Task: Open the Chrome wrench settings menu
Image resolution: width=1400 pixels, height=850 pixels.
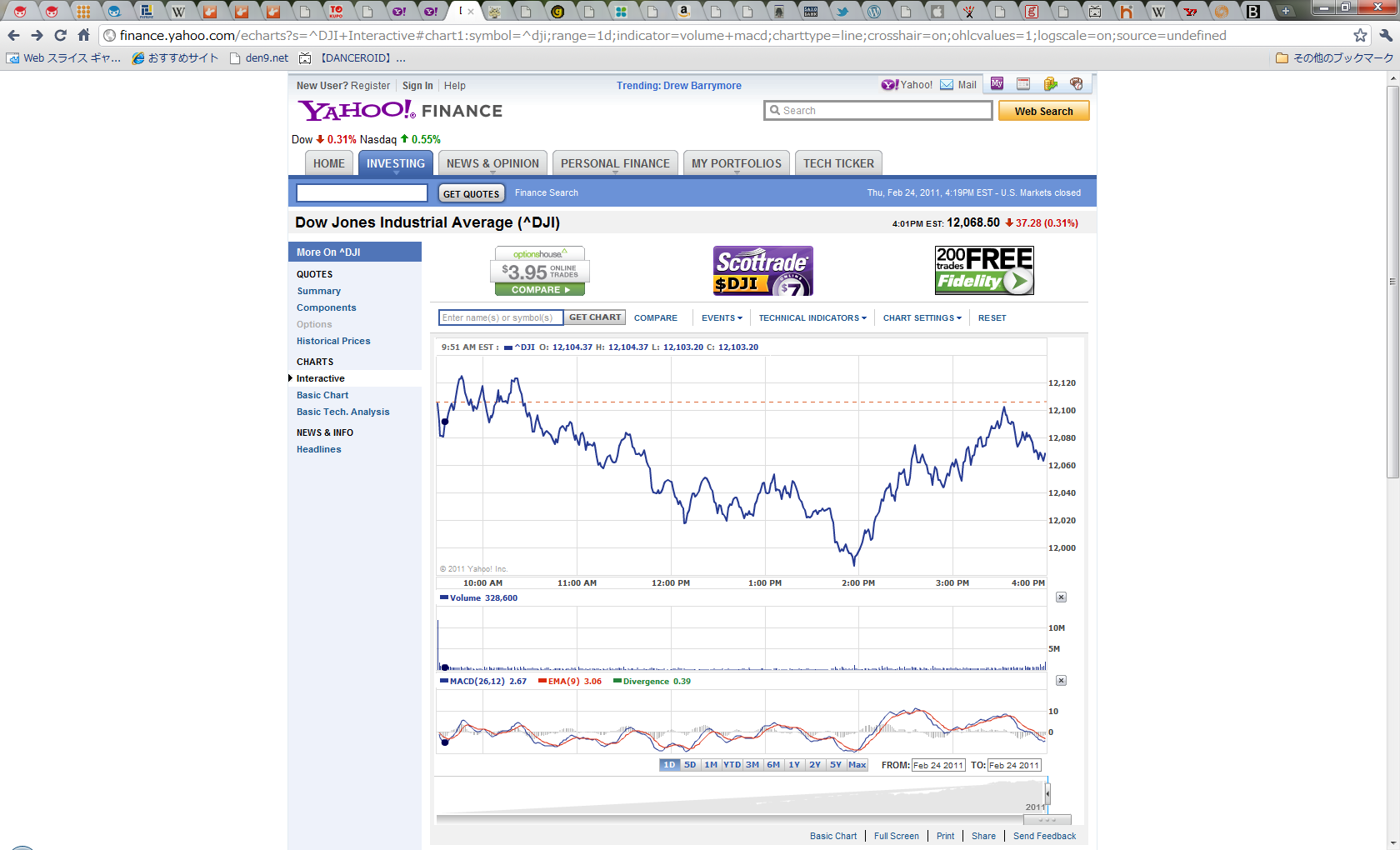Action: [x=1386, y=35]
